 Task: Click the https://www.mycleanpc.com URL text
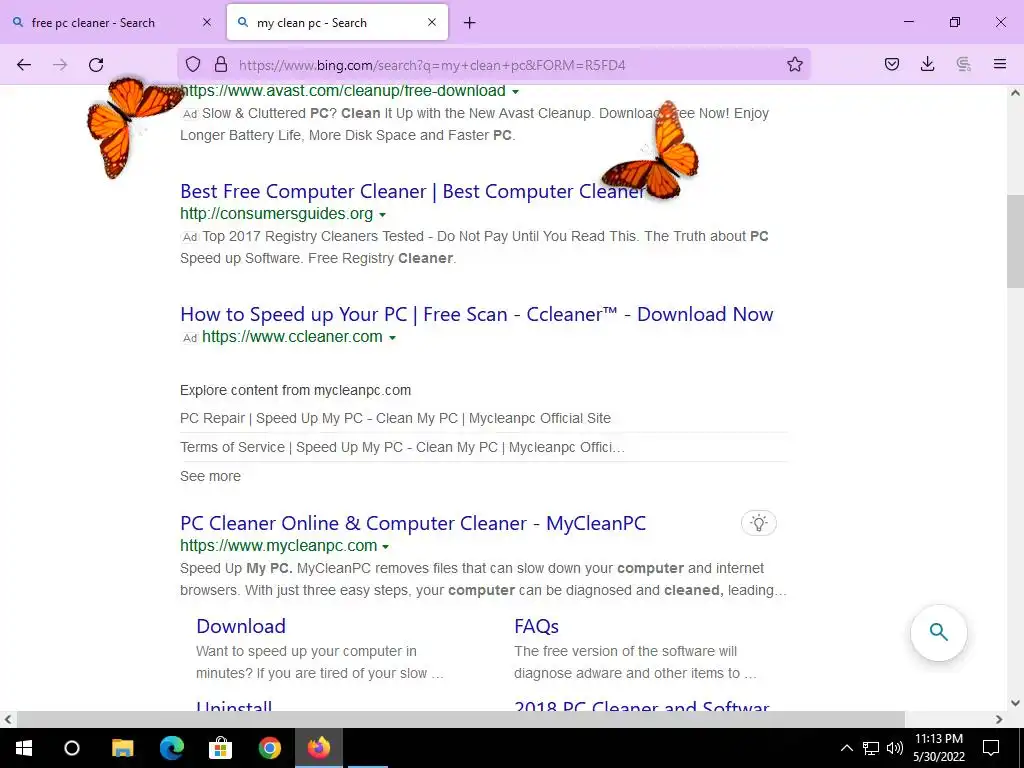pyautogui.click(x=279, y=545)
